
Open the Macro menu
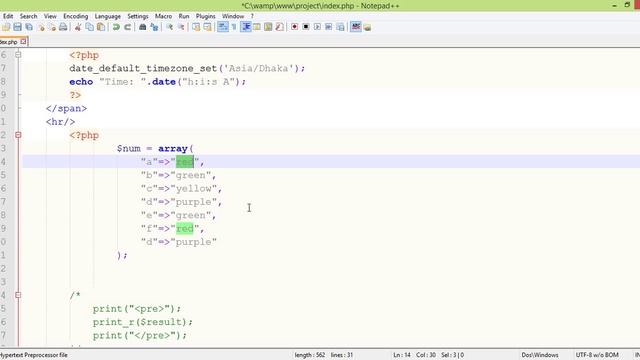coord(163,16)
